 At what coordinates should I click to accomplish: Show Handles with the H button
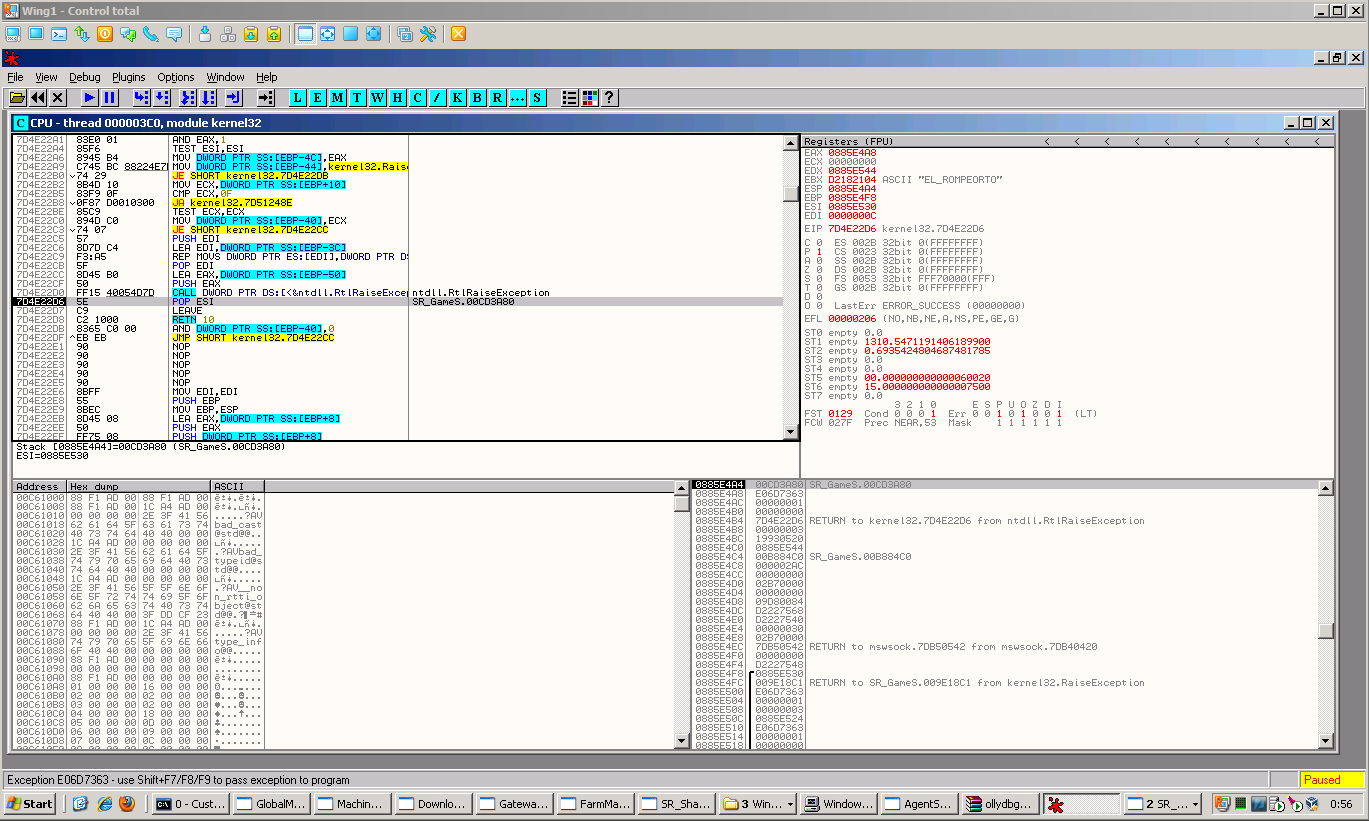click(398, 97)
